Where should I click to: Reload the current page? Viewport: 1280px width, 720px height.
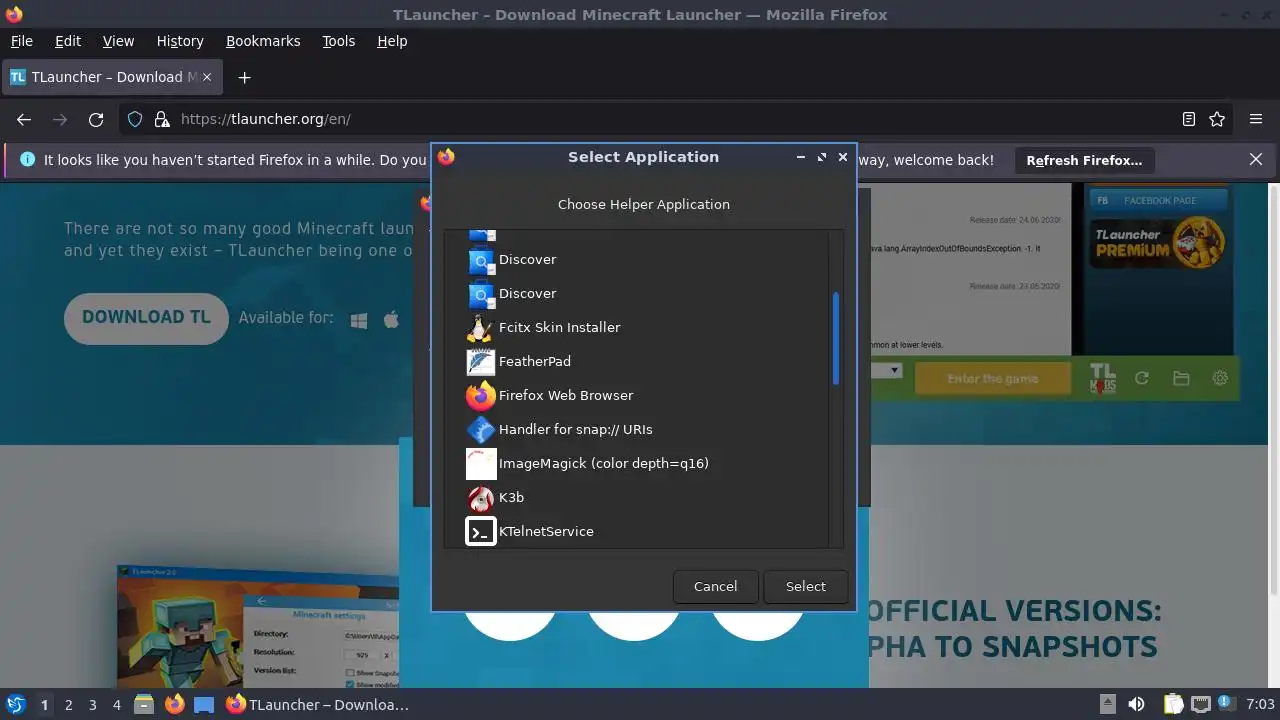[x=96, y=119]
